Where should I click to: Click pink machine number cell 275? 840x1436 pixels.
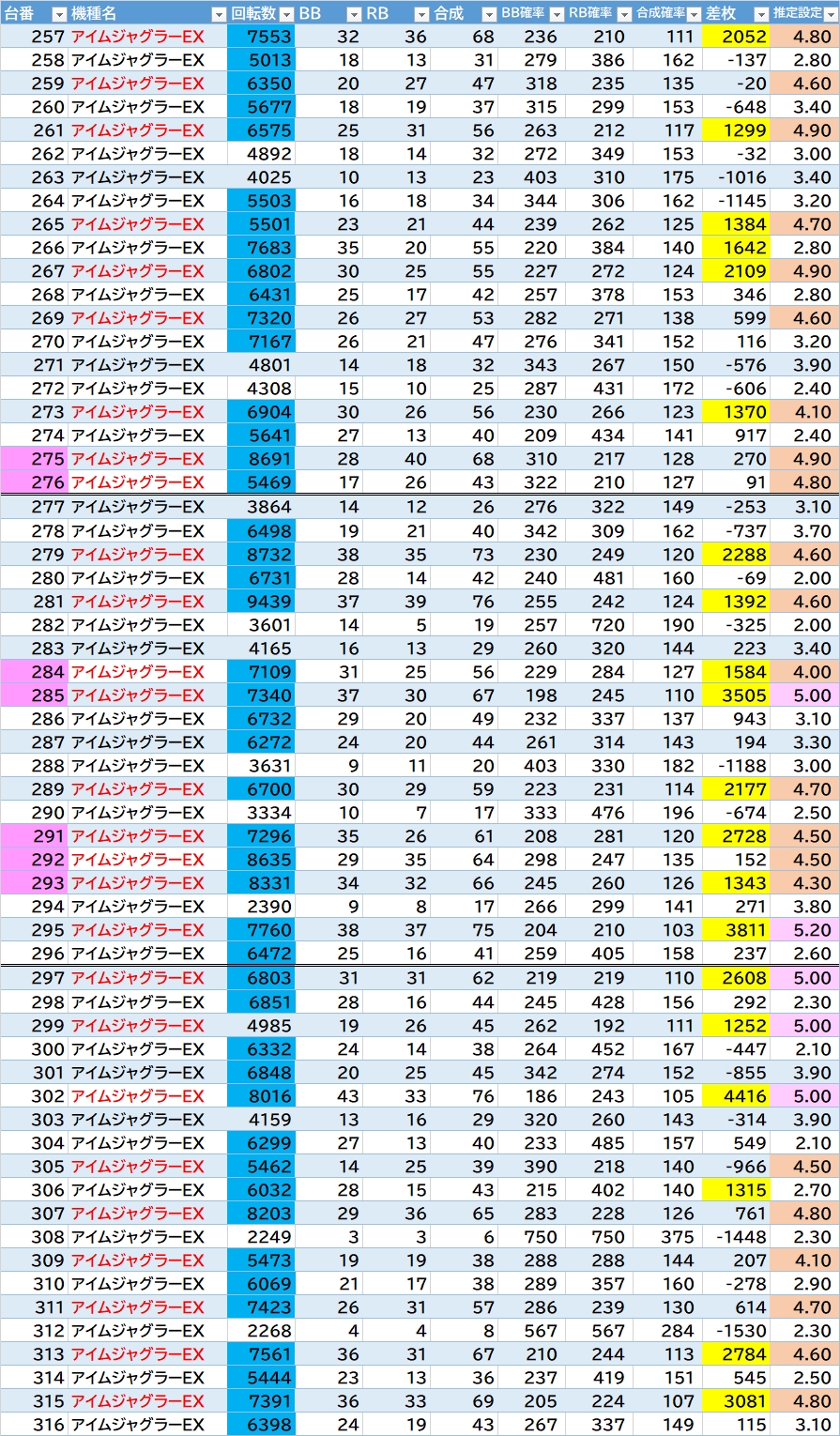tap(35, 459)
